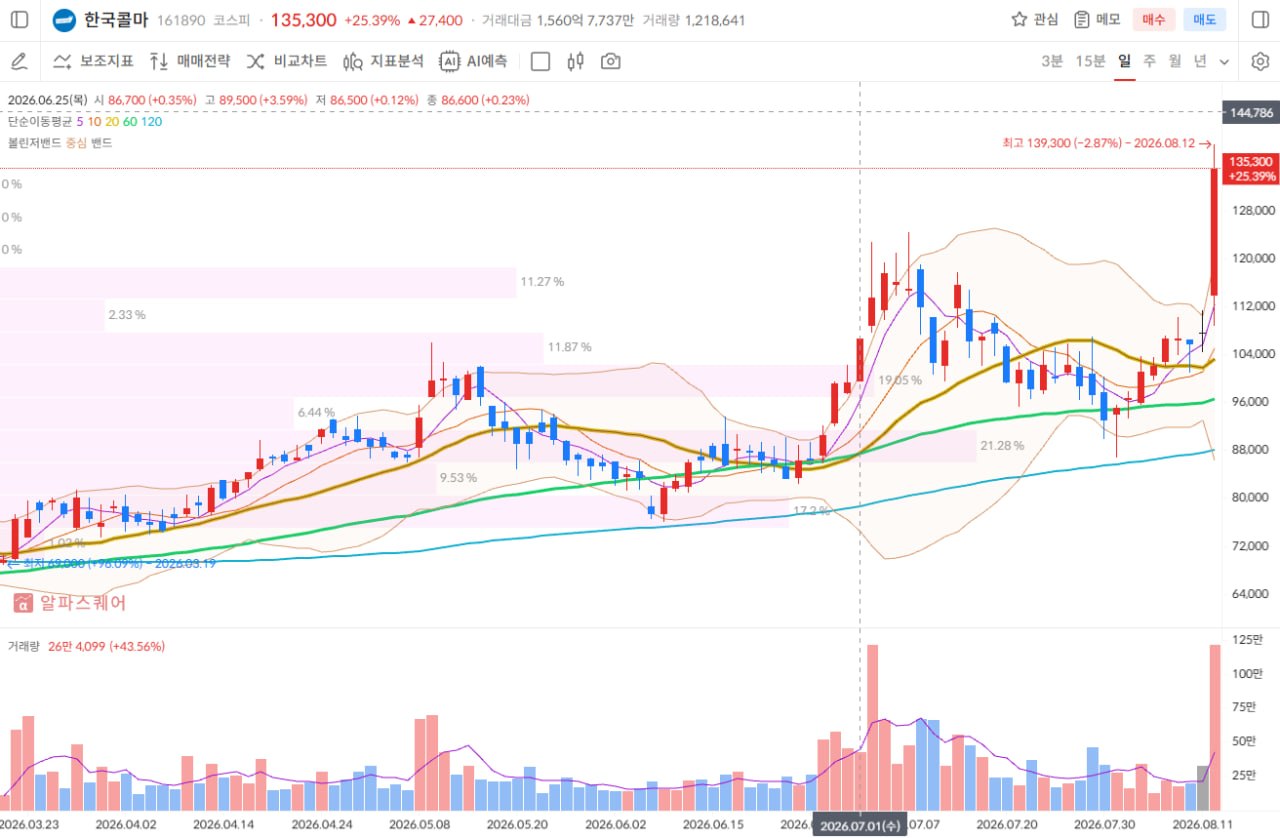Open 매매전략 trading strategy
The width and height of the screenshot is (1280, 838).
[x=189, y=61]
